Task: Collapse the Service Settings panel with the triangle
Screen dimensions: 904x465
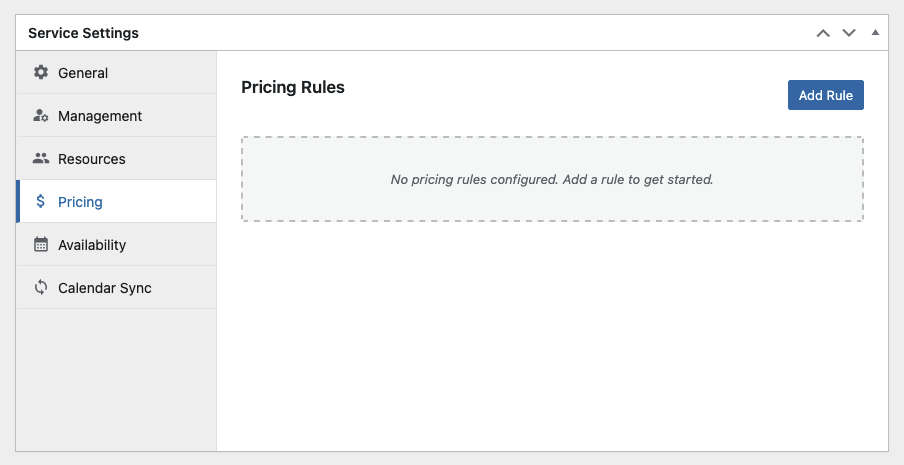Action: click(875, 33)
